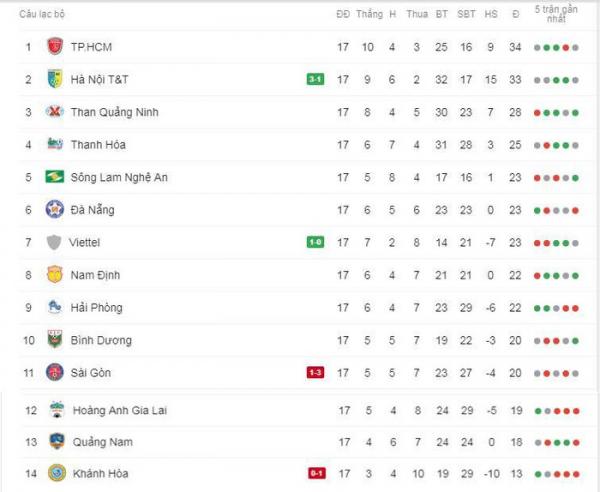This screenshot has width=600, height=492.
Task: Click the Đà Nẵng club crest
Action: [x=54, y=210]
